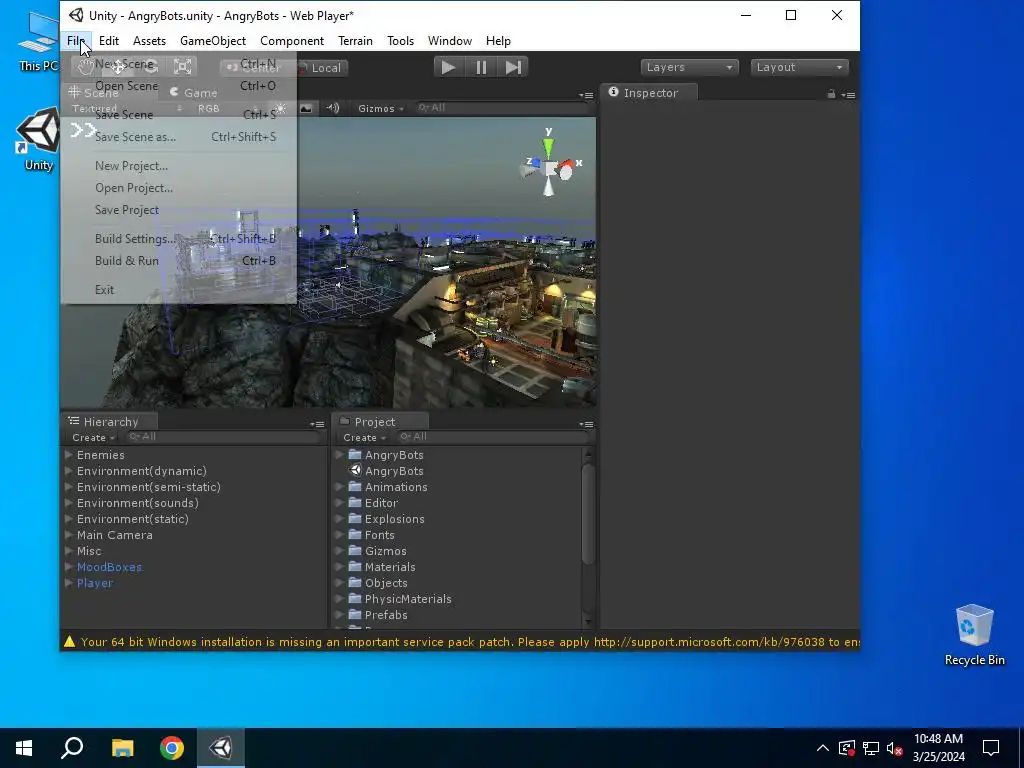The height and width of the screenshot is (768, 1024).
Task: Open the Layout dropdown
Action: pos(799,67)
